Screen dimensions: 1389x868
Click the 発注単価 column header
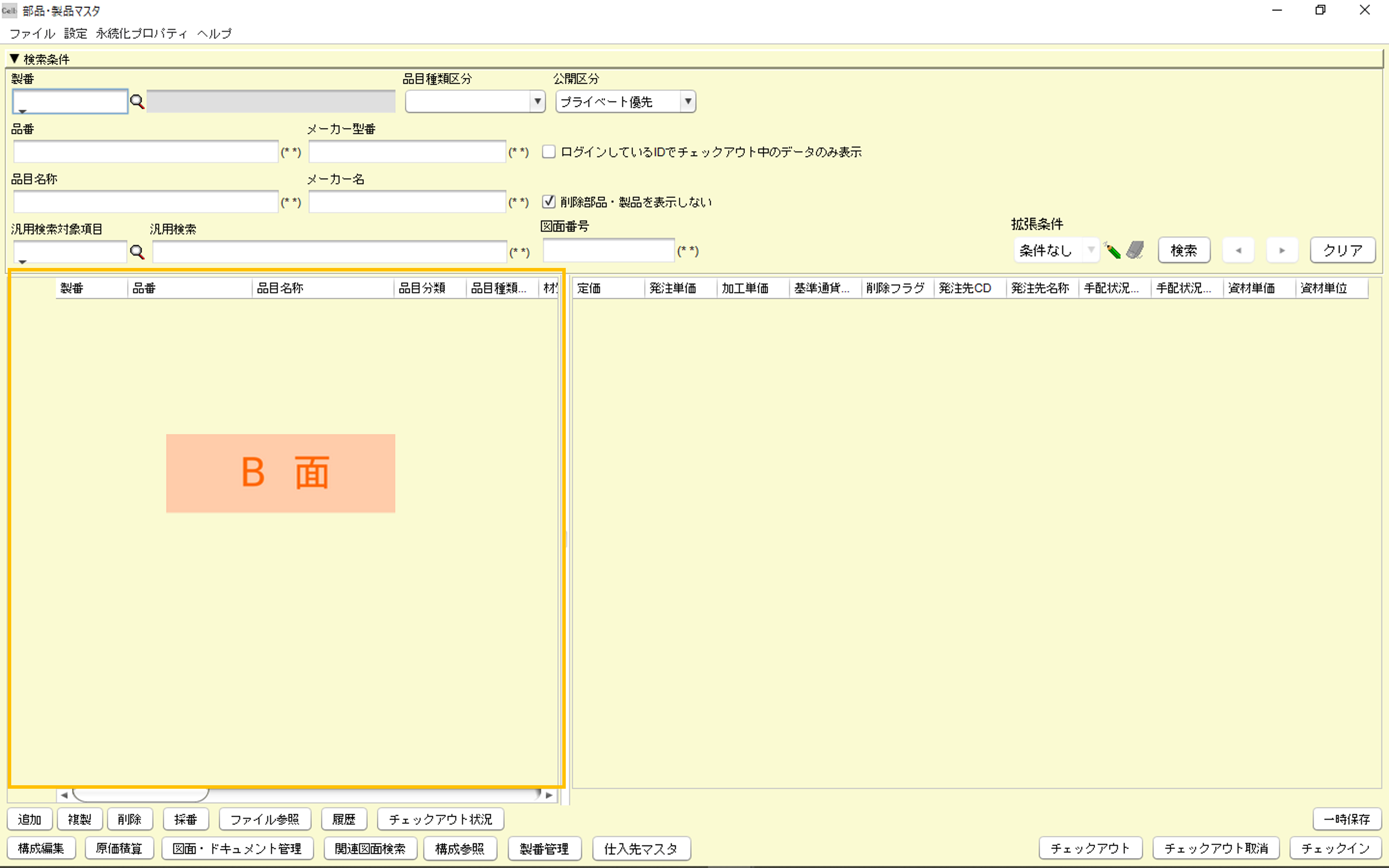[681, 288]
